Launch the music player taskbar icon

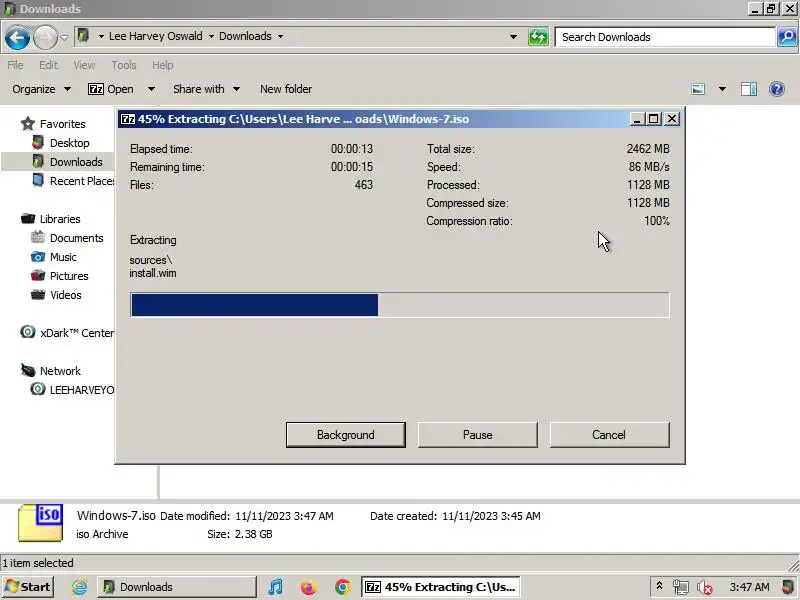coord(276,587)
